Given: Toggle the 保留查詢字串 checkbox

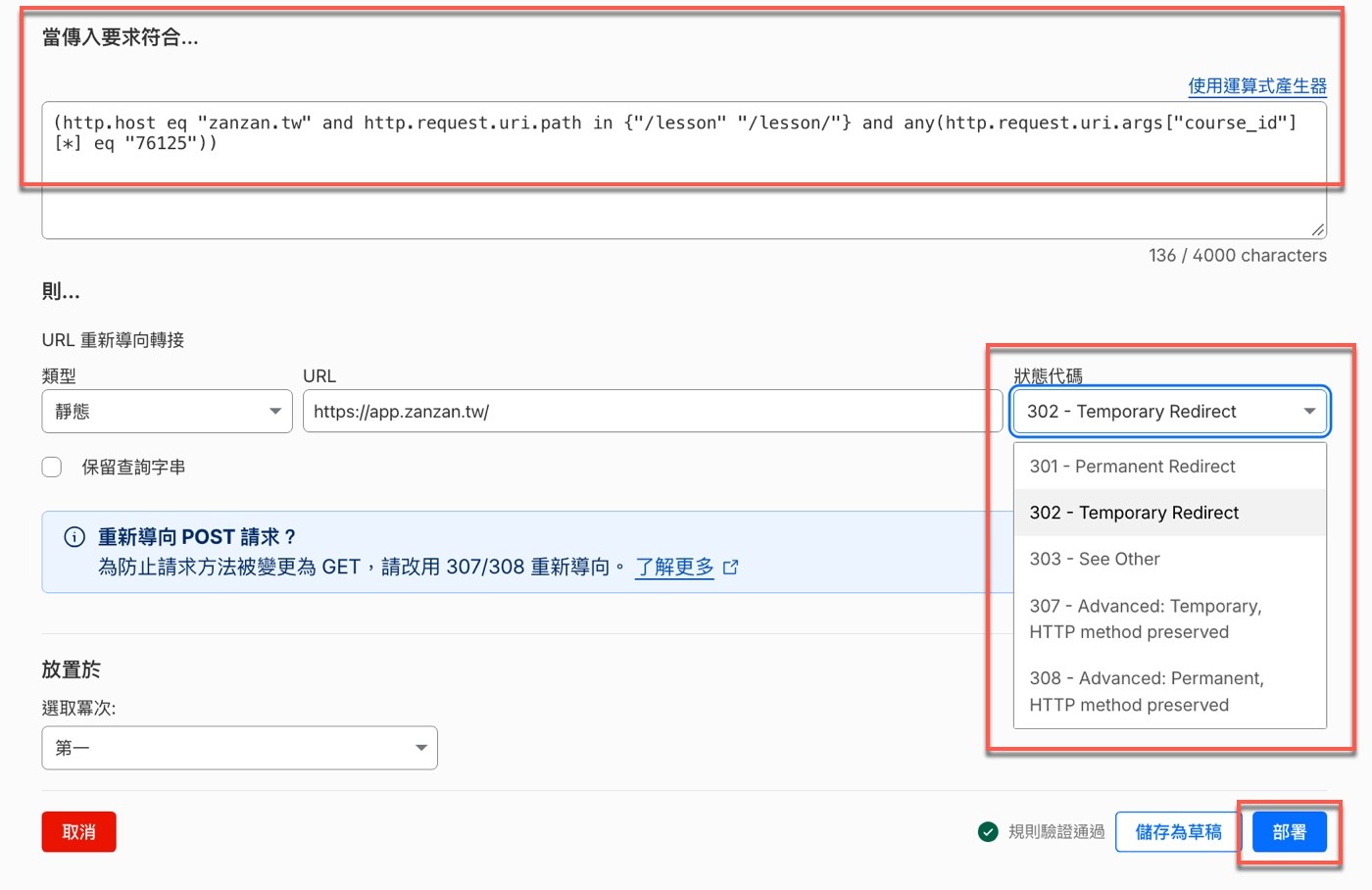Looking at the screenshot, I should [52, 468].
